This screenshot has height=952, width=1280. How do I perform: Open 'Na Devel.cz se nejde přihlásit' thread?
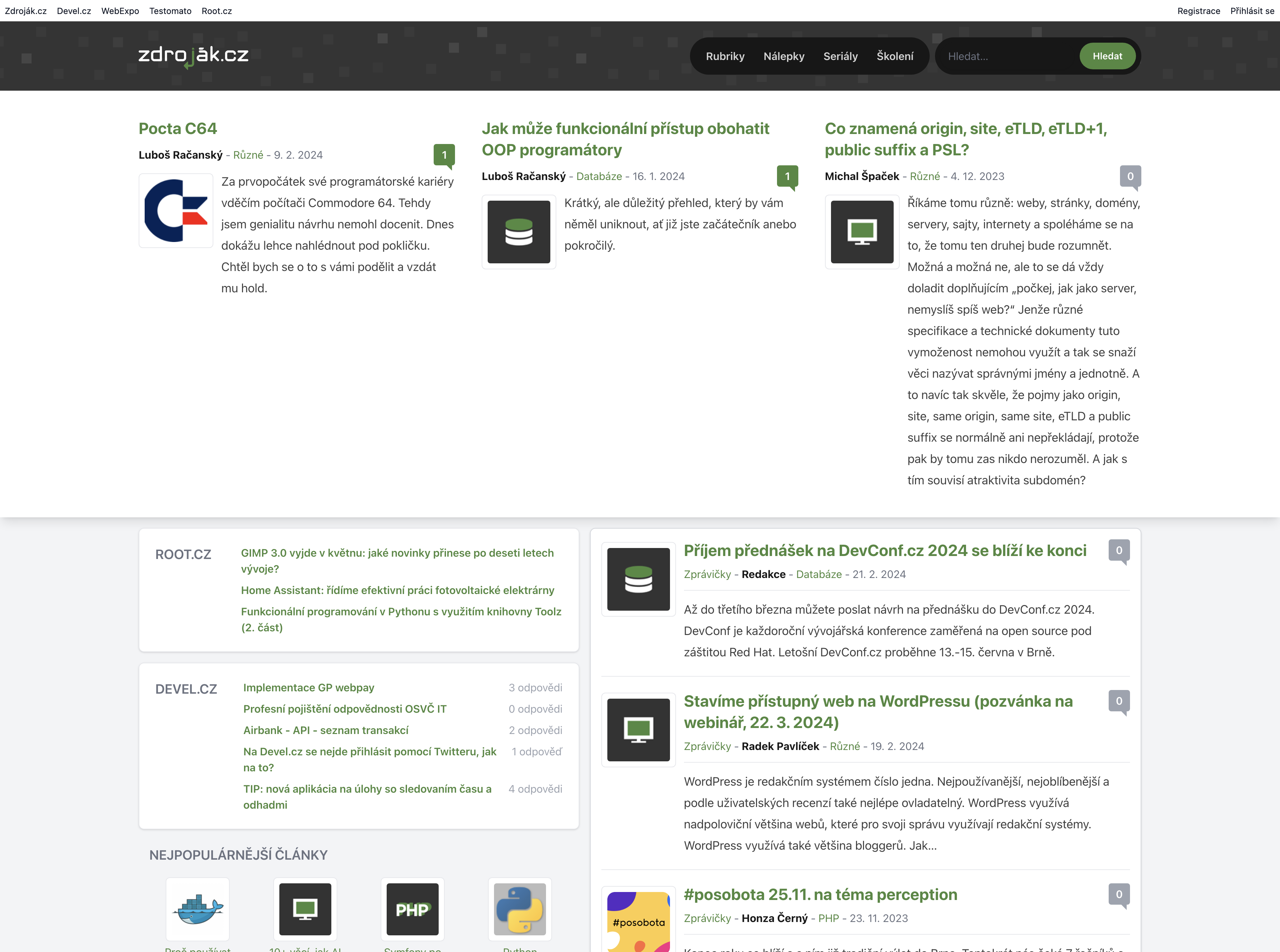pyautogui.click(x=369, y=760)
